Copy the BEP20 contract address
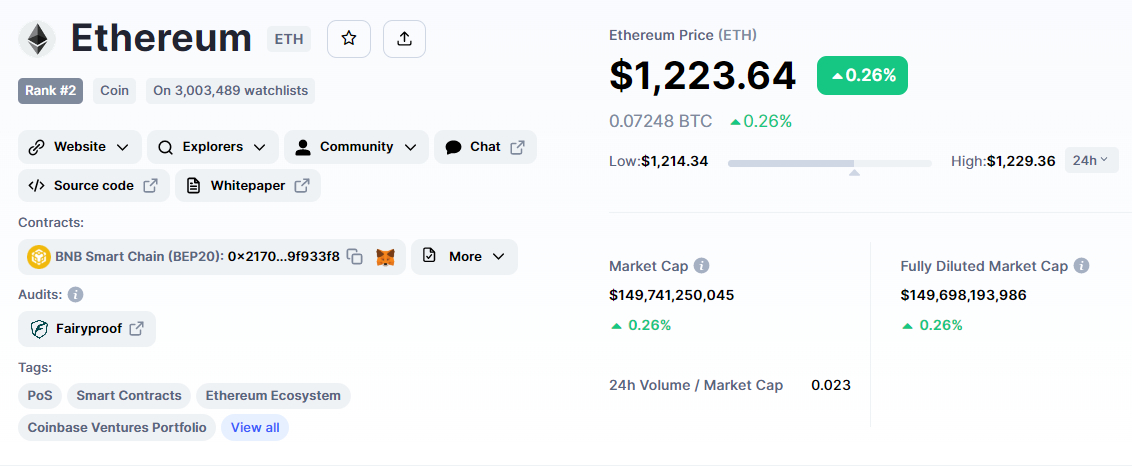Screen dimensions: 1132x468 pos(354,256)
